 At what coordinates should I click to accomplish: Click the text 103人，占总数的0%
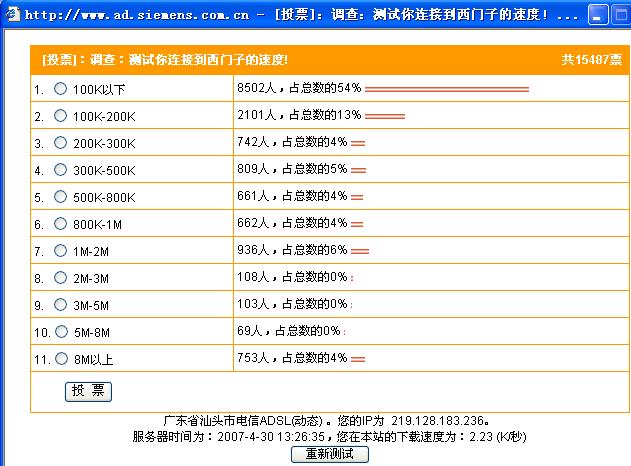pos(292,304)
